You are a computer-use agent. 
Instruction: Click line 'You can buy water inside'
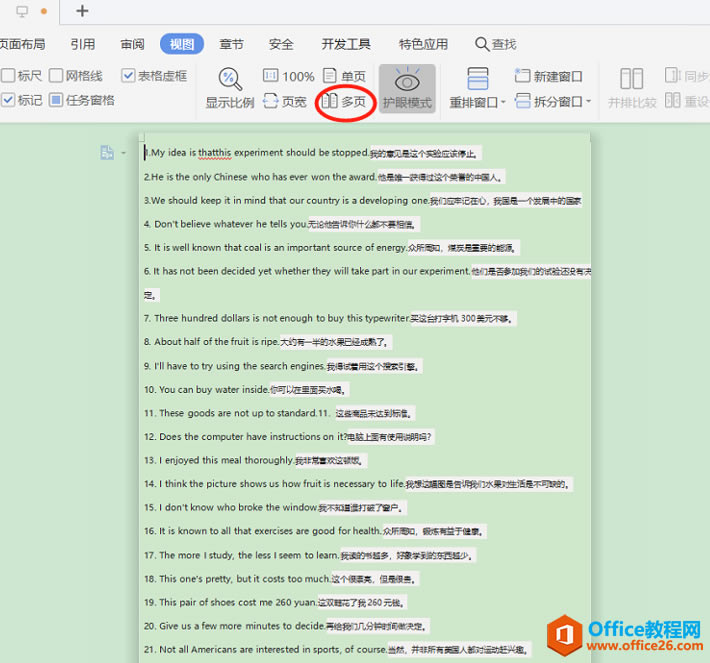tap(247, 389)
